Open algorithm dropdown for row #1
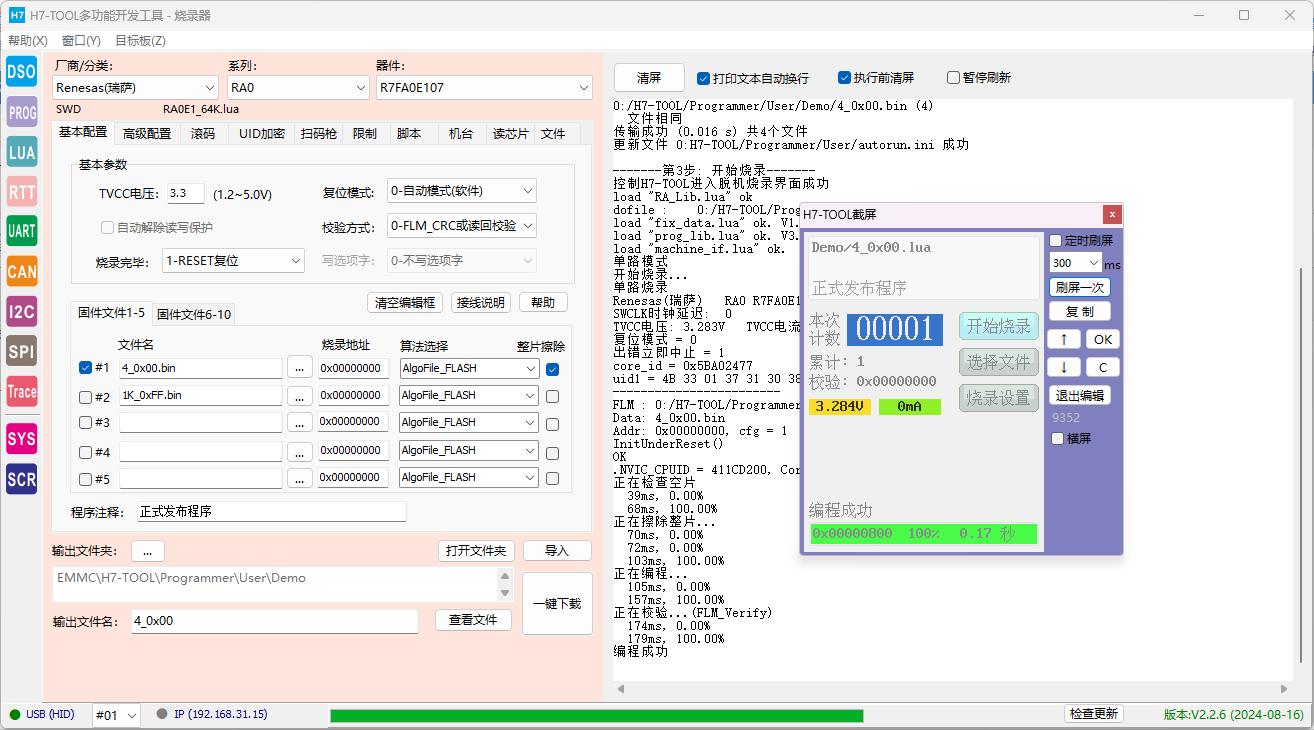Screen dimensions: 1314x730 (469, 368)
